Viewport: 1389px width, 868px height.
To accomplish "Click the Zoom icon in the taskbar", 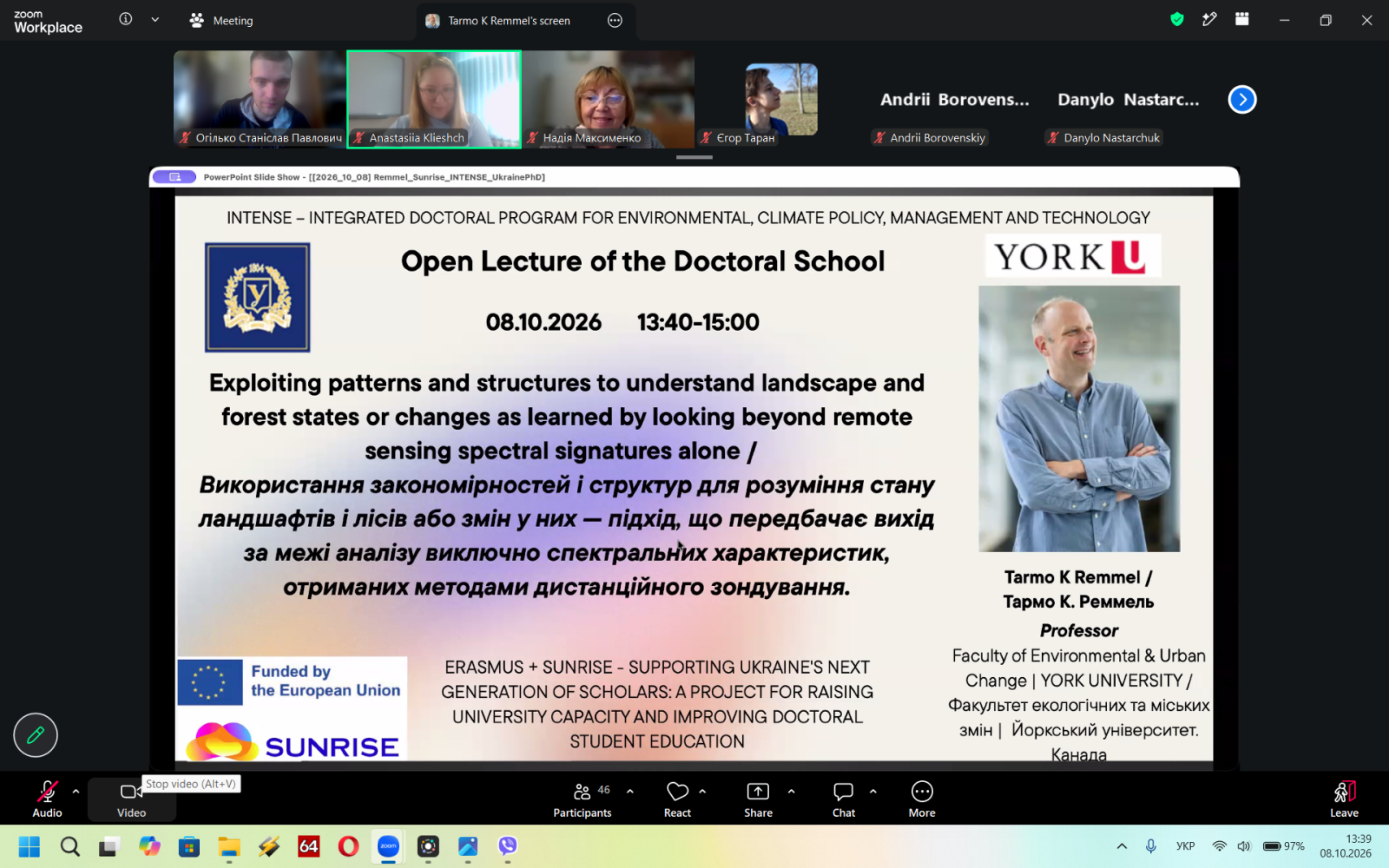I will coord(388,846).
